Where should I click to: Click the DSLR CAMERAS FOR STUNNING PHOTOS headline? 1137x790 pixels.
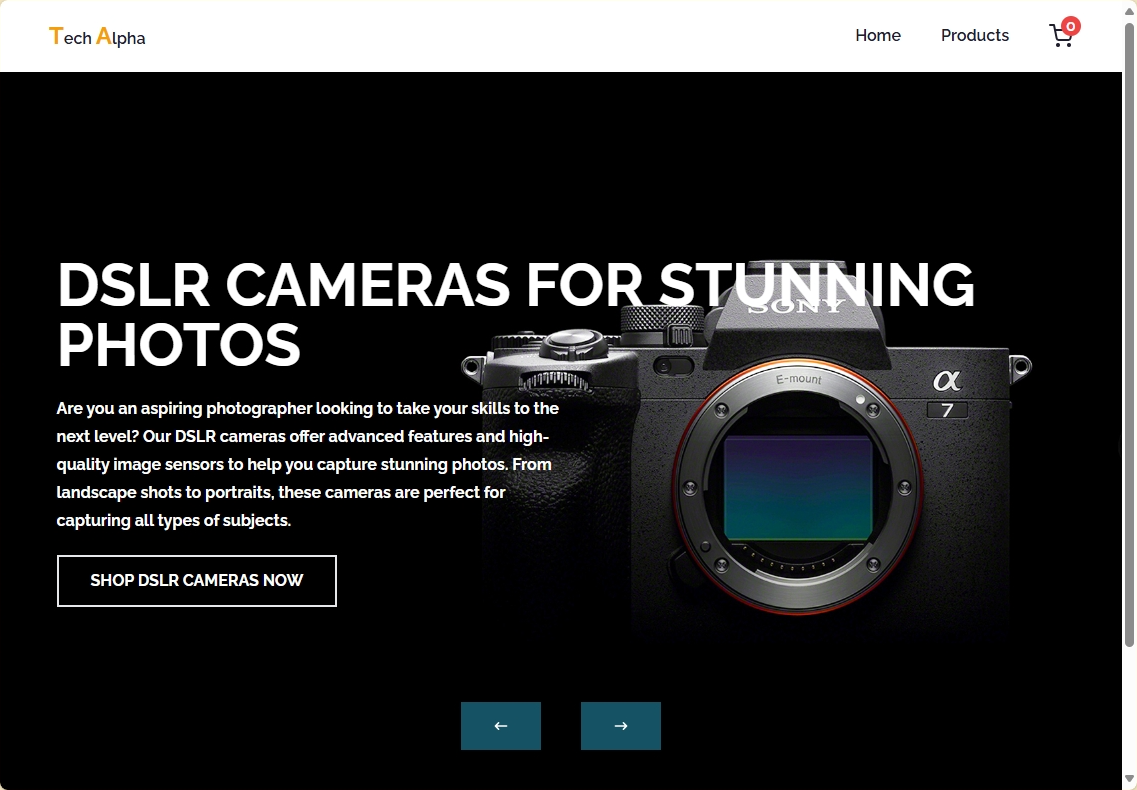pyautogui.click(x=516, y=315)
